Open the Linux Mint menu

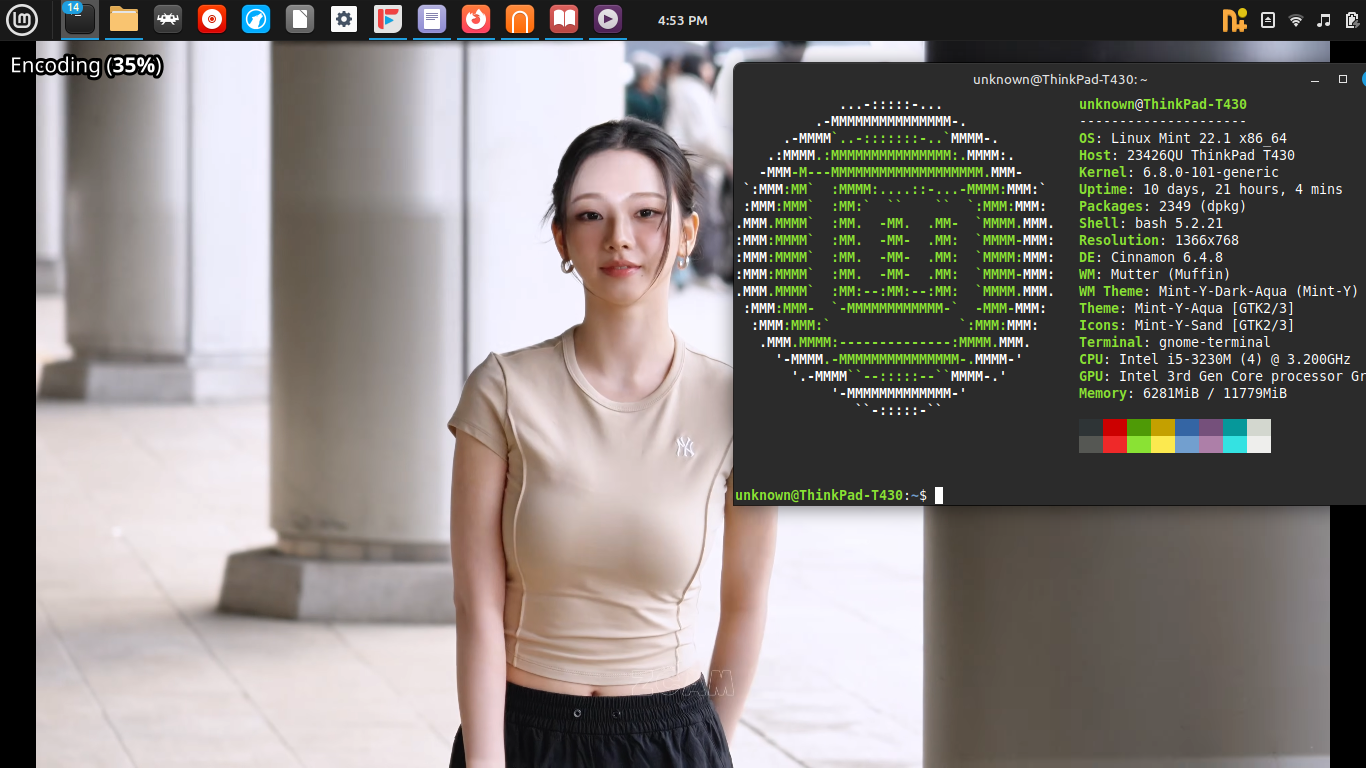(21, 20)
